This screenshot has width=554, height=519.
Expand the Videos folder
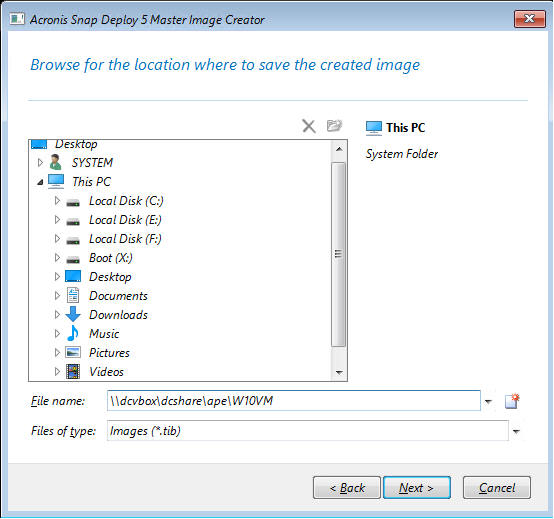click(57, 371)
